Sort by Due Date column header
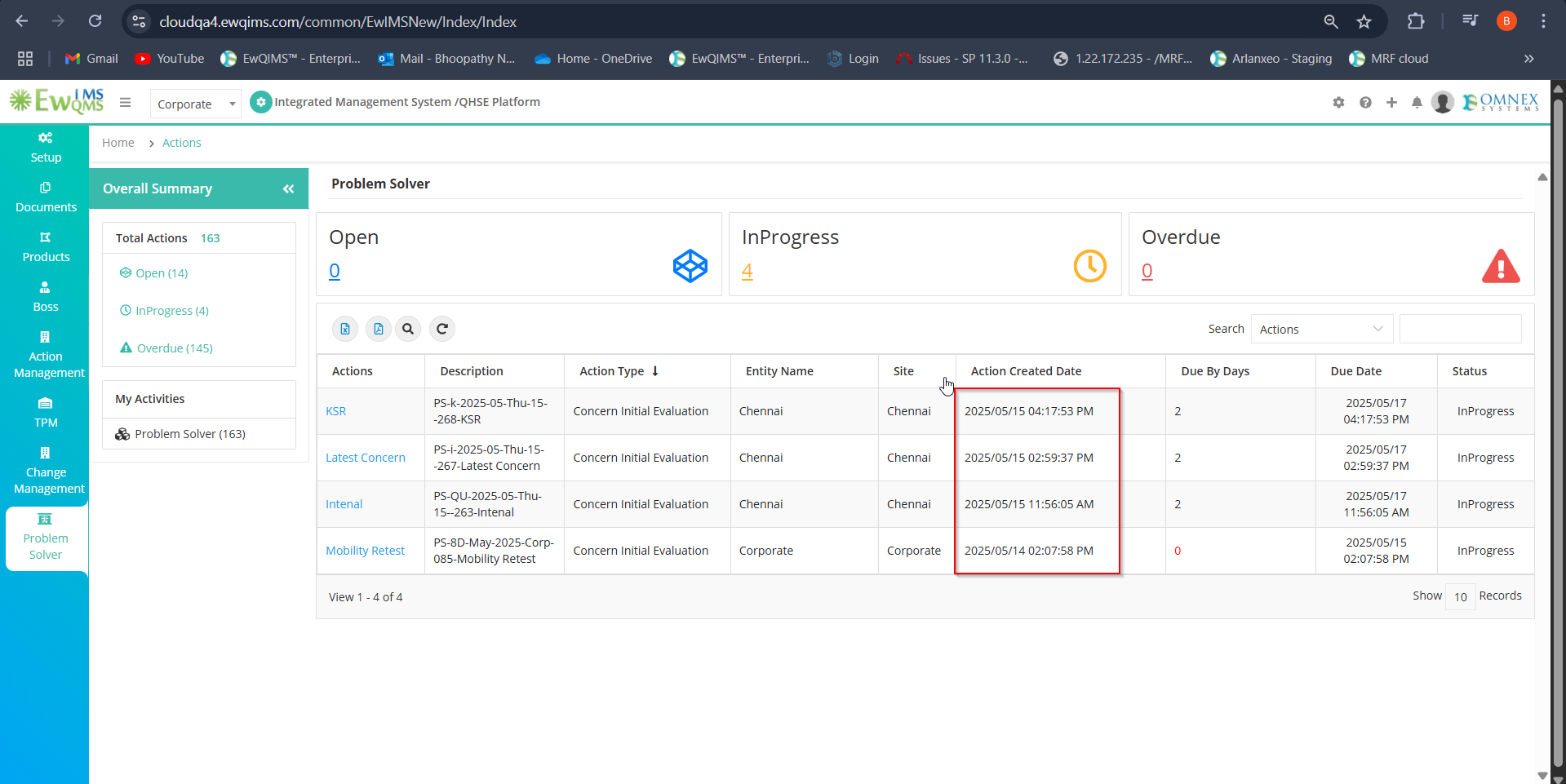Viewport: 1566px width, 784px height. point(1355,371)
